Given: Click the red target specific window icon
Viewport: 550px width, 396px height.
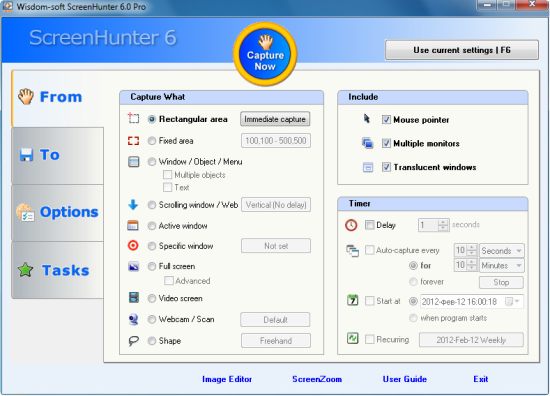Looking at the screenshot, I should coord(133,246).
